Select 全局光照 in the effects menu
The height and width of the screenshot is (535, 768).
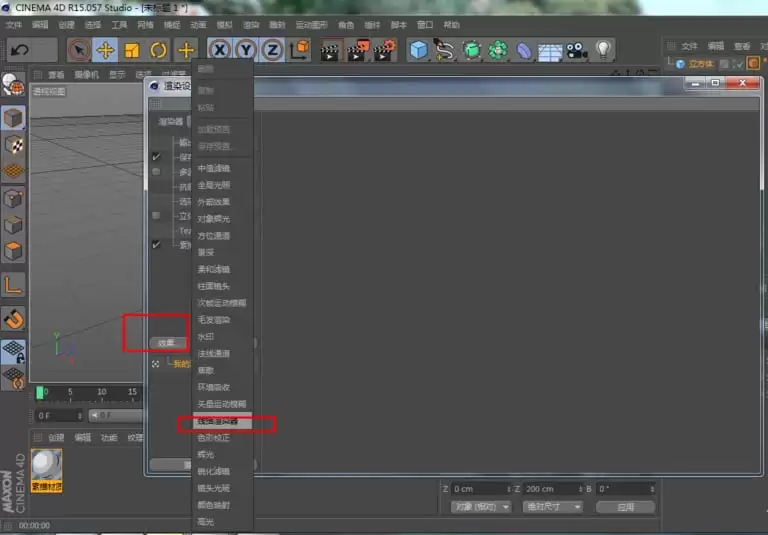pos(214,185)
